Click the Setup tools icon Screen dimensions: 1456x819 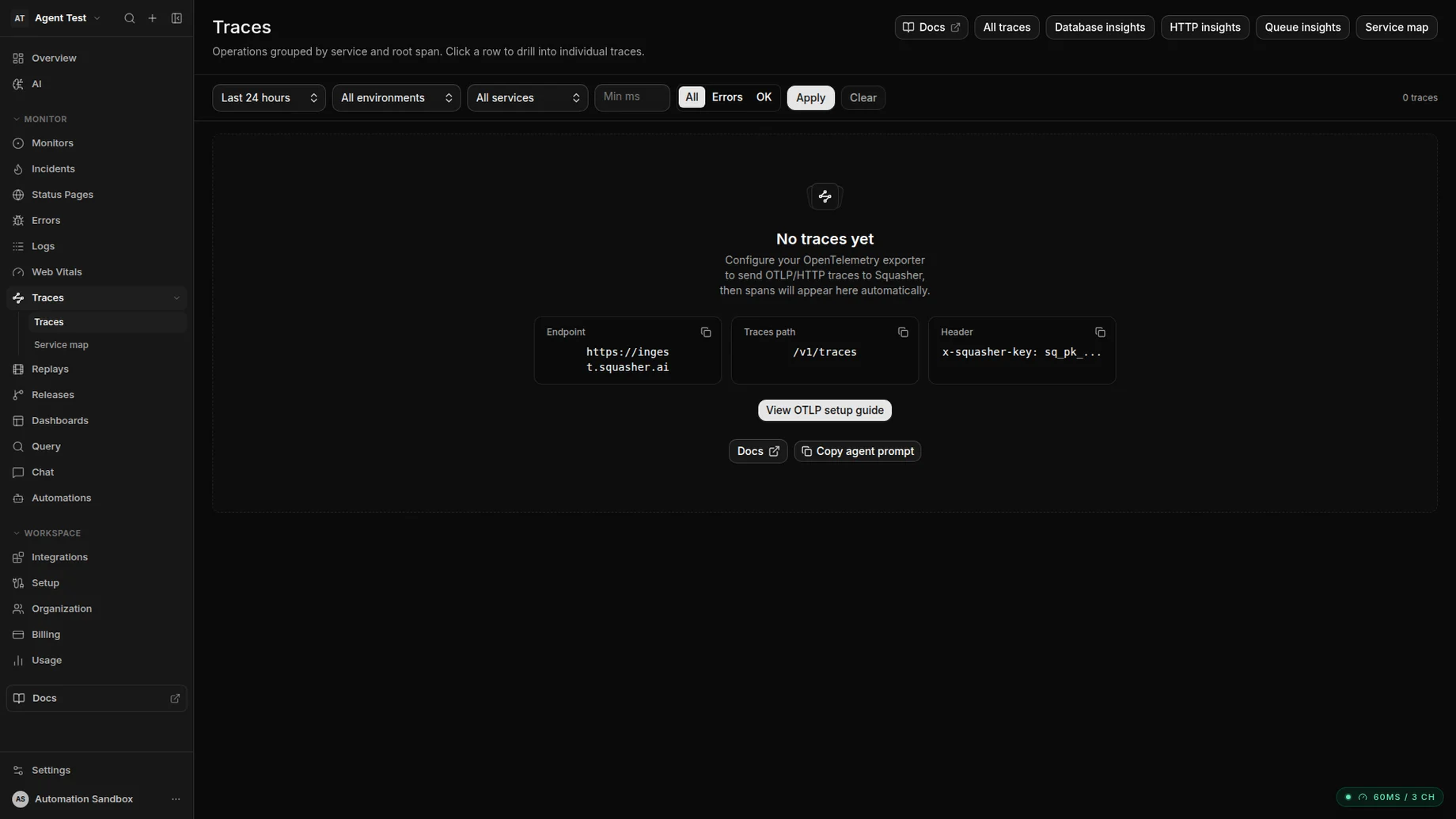[18, 583]
